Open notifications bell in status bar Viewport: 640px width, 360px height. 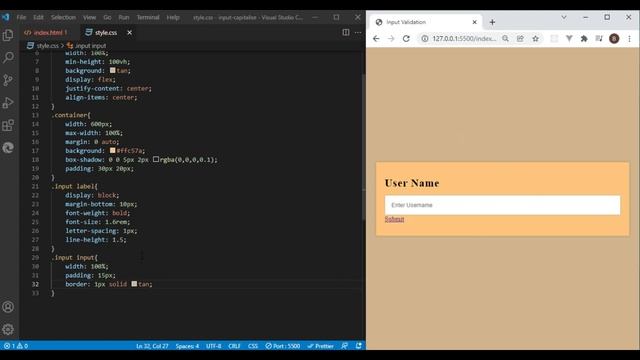(x=358, y=346)
